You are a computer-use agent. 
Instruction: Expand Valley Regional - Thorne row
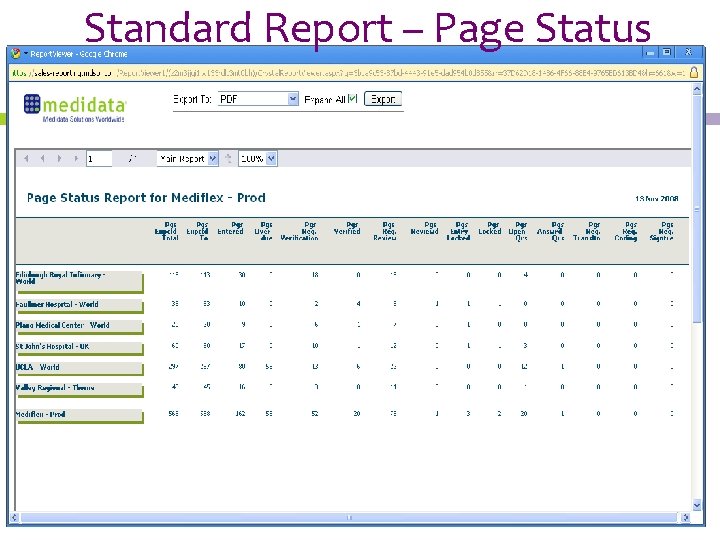coord(79,389)
